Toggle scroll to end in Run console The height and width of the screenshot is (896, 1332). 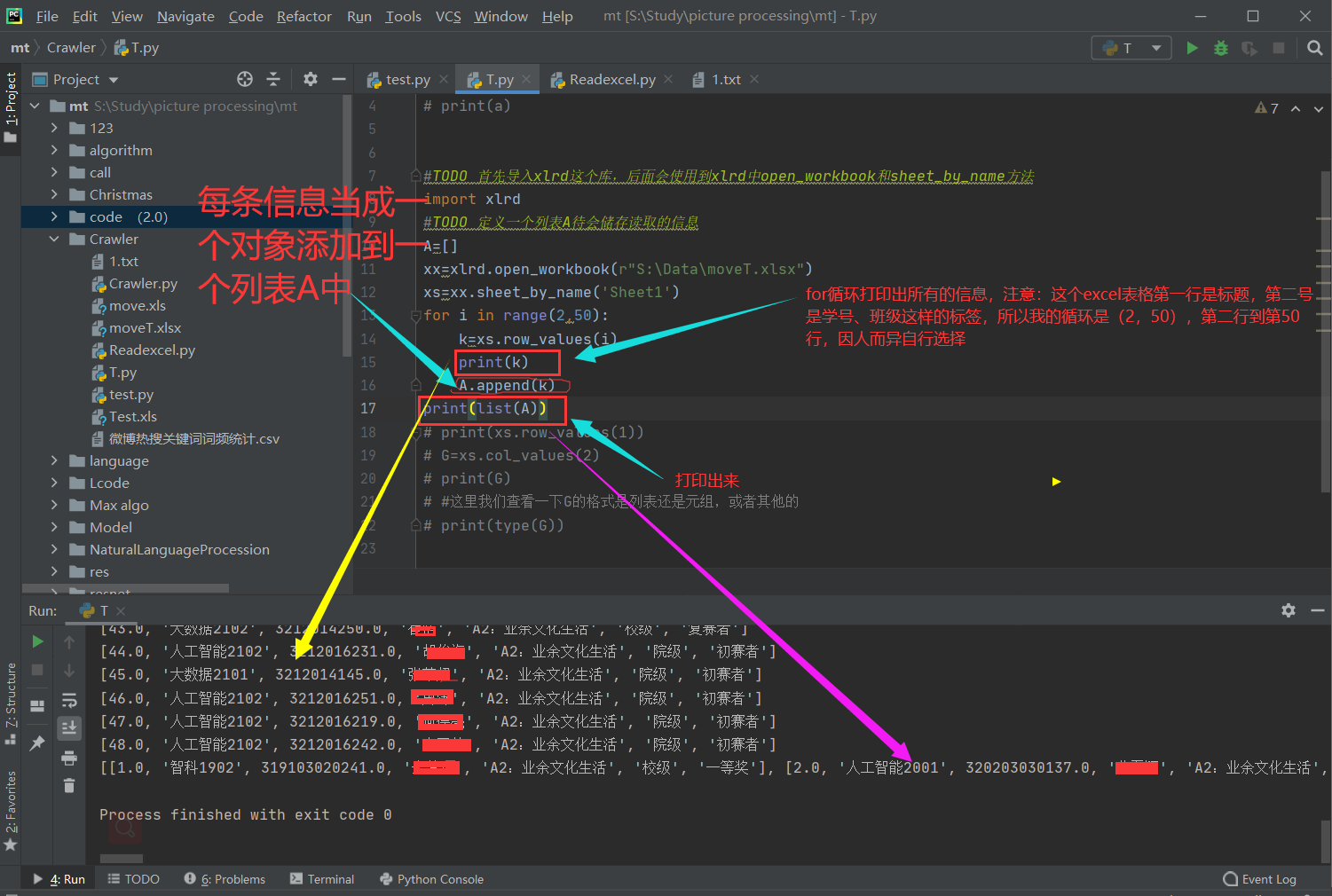click(x=69, y=728)
